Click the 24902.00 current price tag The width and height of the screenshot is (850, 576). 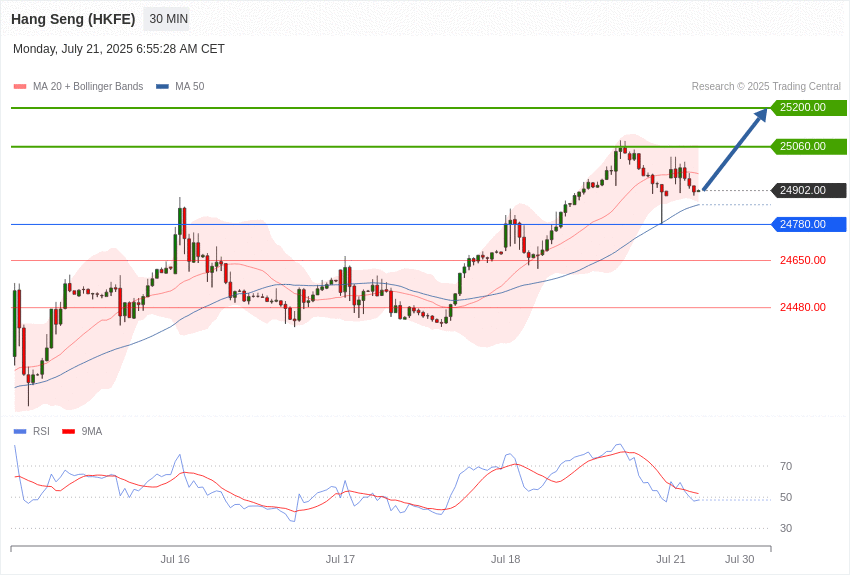808,190
